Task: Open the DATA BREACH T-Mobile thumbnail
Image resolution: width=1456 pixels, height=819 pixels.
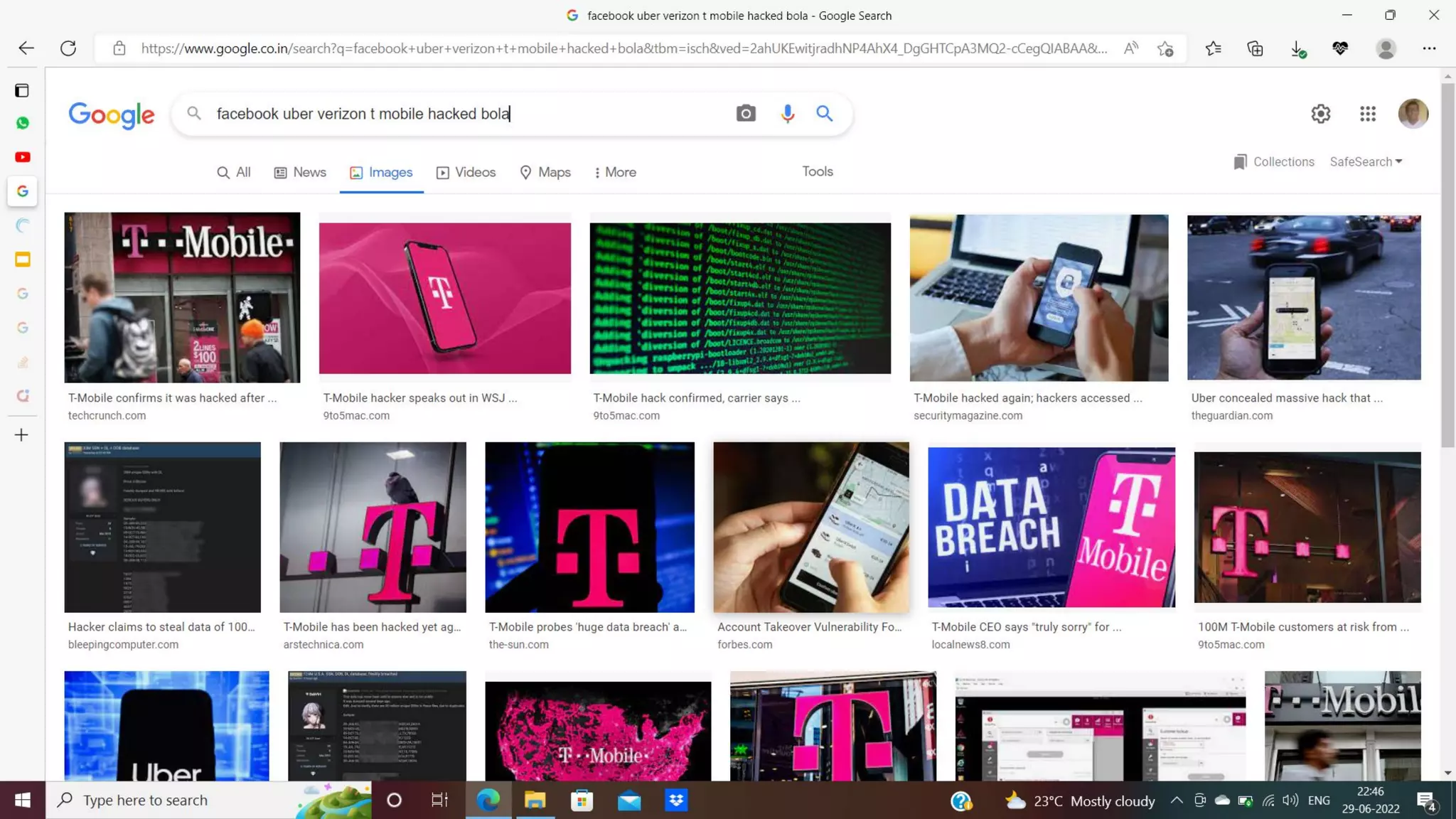Action: coord(1051,527)
